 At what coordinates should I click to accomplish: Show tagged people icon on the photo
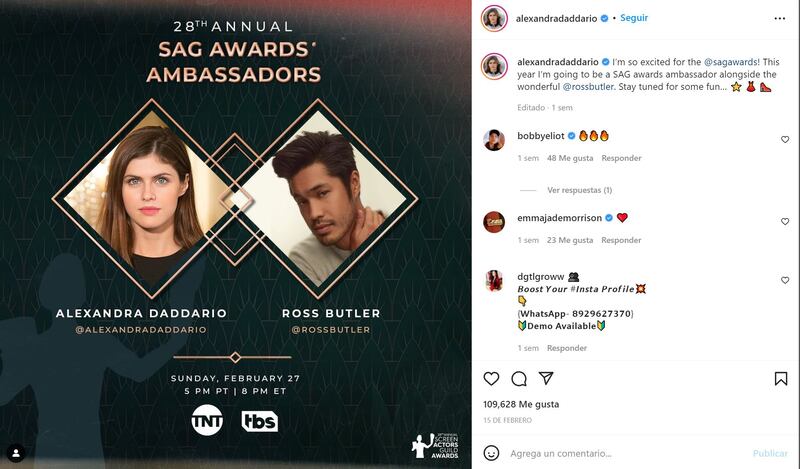tap(16, 453)
